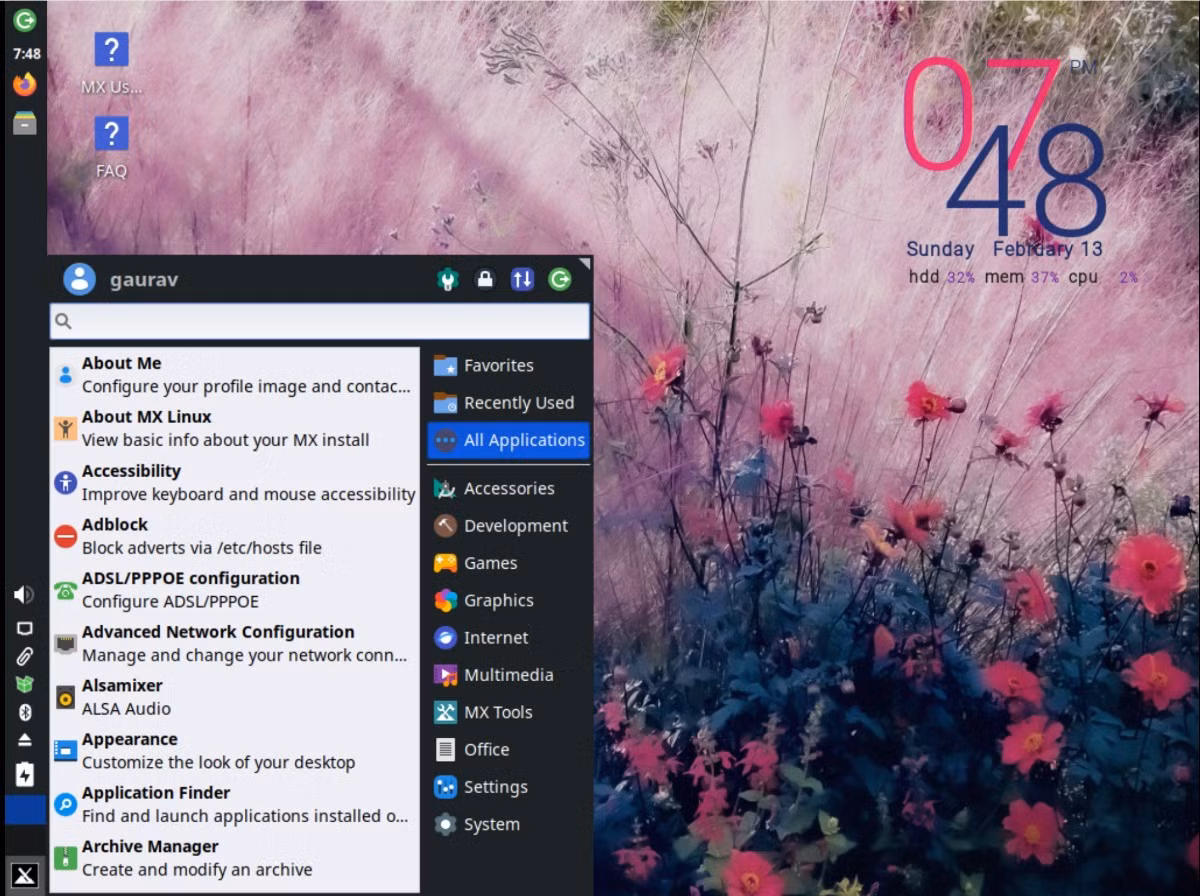This screenshot has height=896, width=1200.
Task: Open Firefox from the panel
Action: (25, 85)
